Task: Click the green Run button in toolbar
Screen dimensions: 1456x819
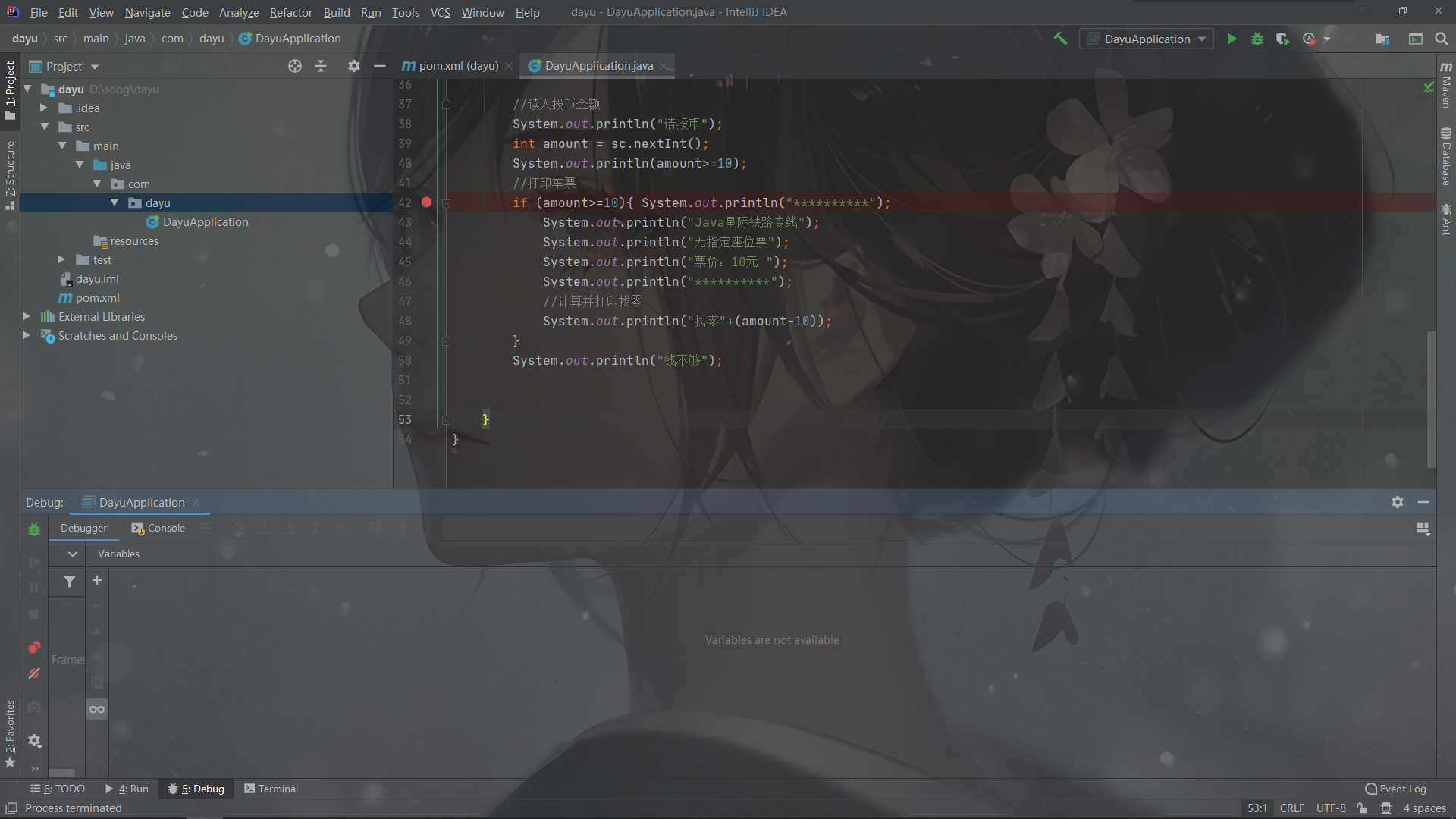Action: click(1232, 39)
